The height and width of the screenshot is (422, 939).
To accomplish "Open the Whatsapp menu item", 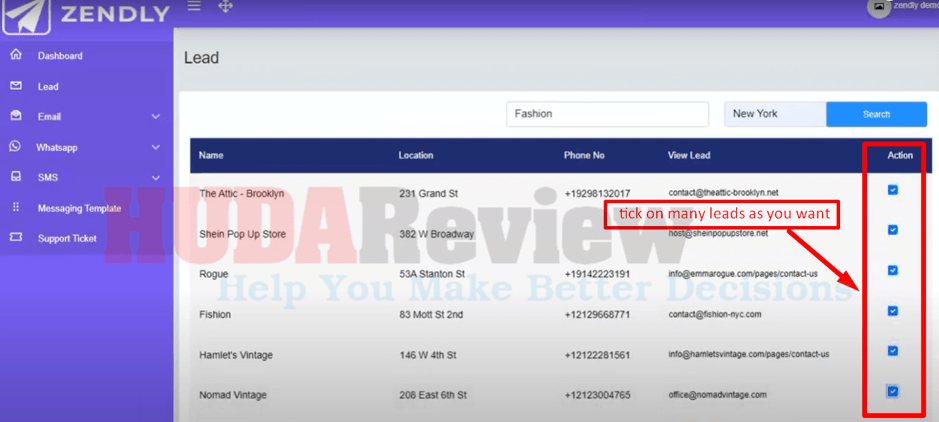I will point(56,147).
